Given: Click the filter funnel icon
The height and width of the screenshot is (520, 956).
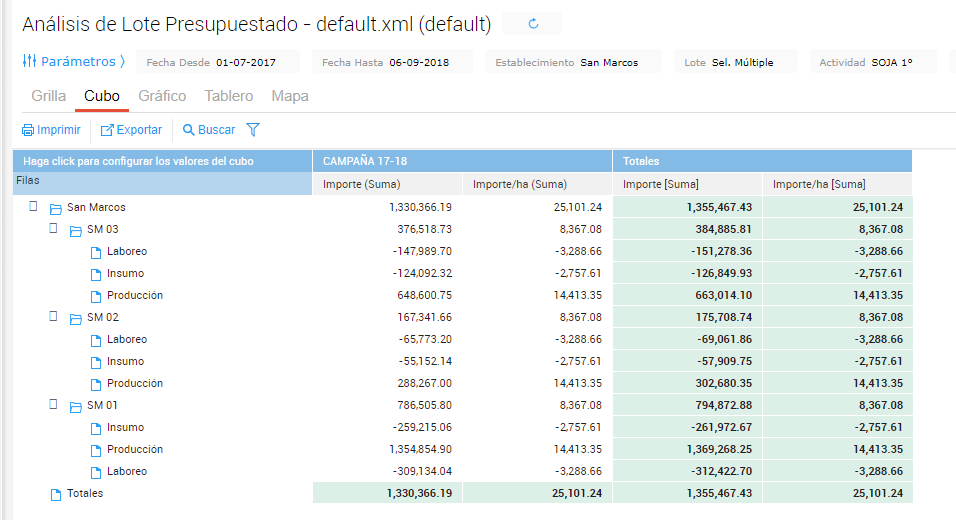Looking at the screenshot, I should coord(253,130).
